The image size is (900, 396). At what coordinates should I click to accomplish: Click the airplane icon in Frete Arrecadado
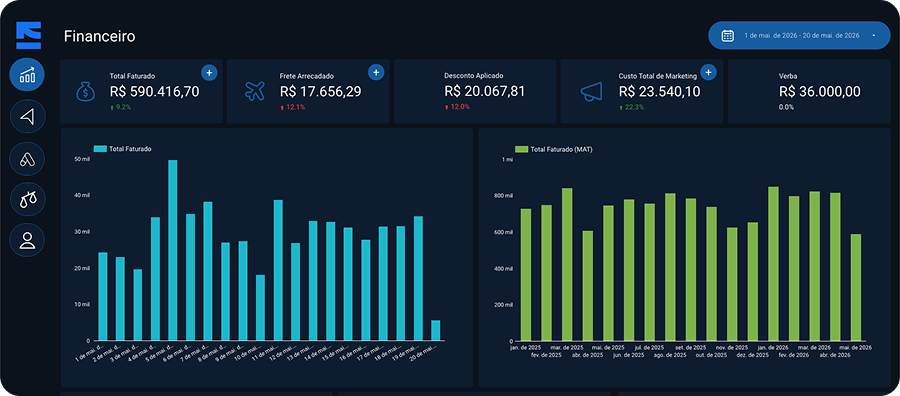coord(255,91)
